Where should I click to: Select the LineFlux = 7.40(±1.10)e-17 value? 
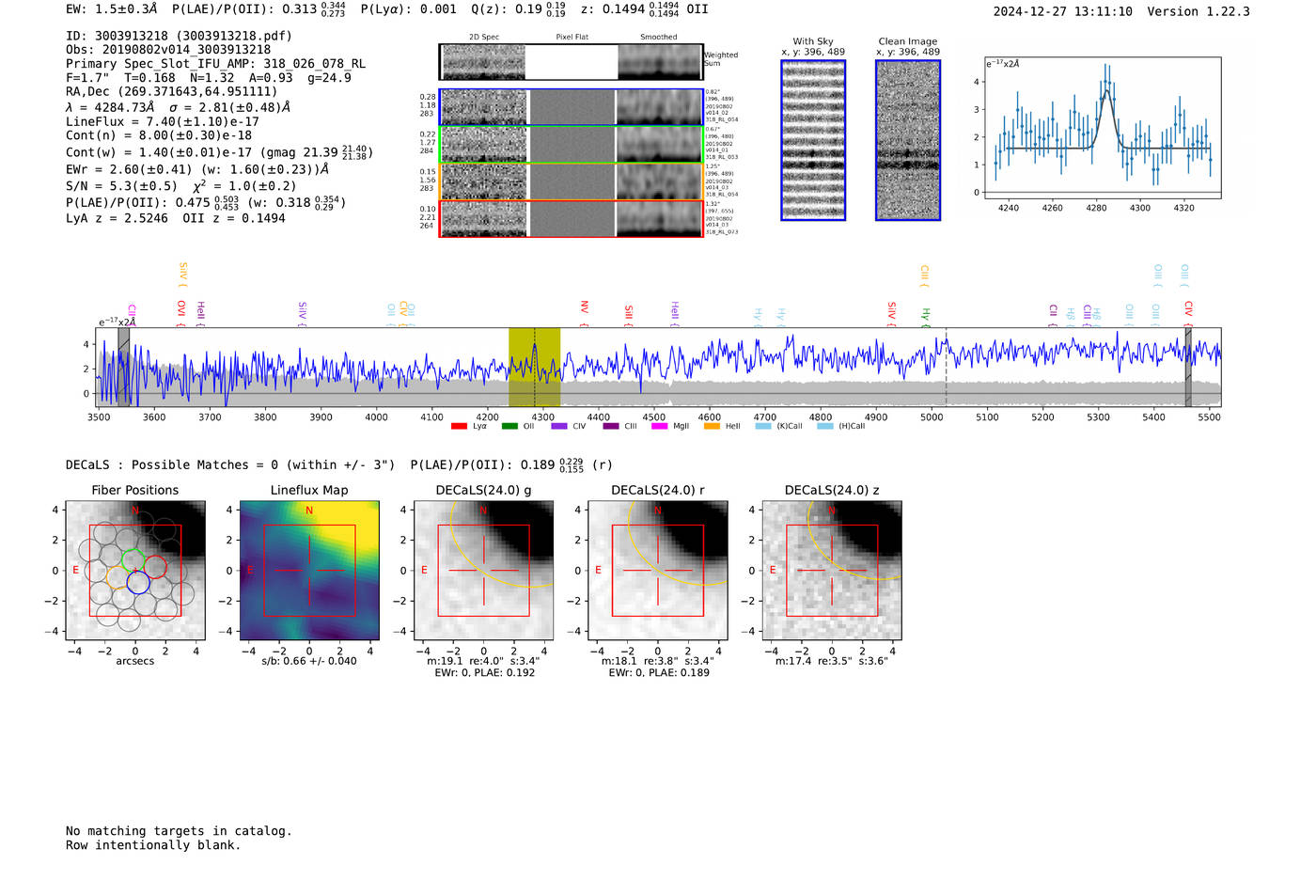[162, 121]
